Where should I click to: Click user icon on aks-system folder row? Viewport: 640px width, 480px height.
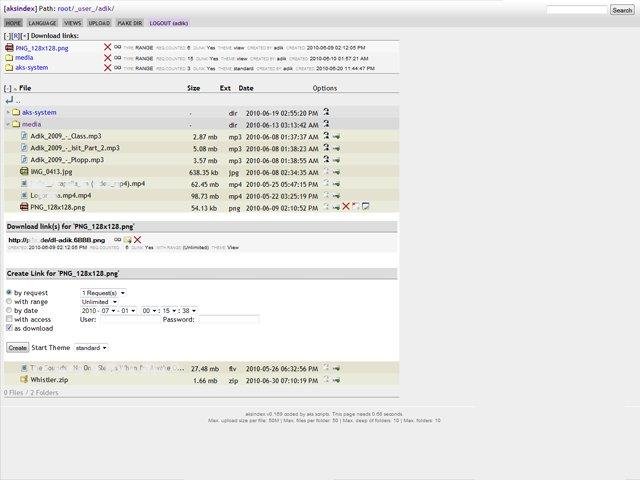(x=326, y=112)
